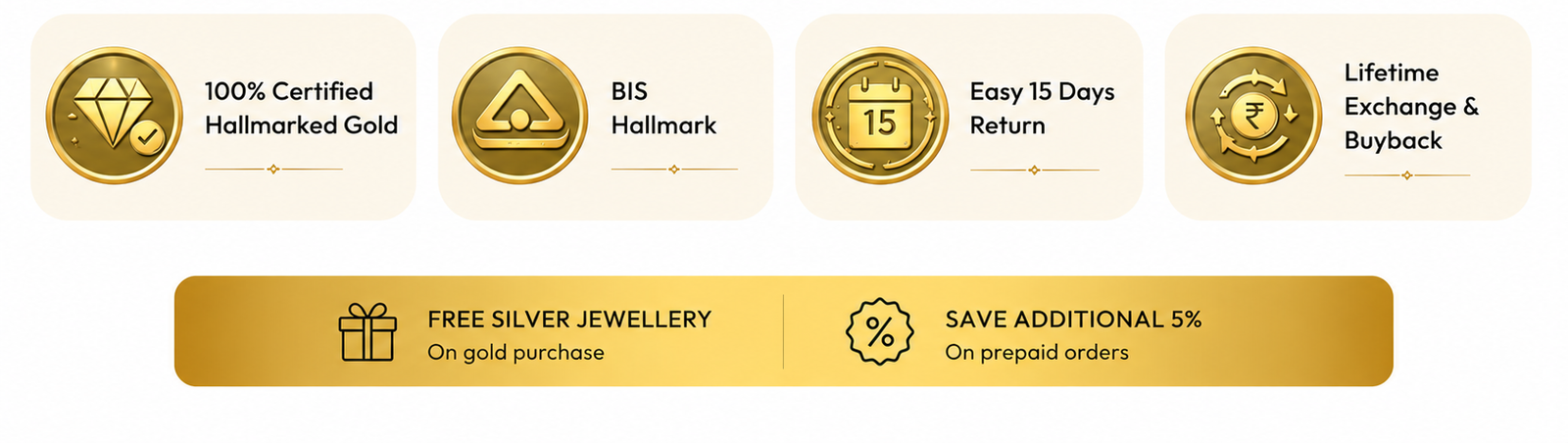The width and height of the screenshot is (1568, 443).
Task: Click 'FREE SILVER JEWELLERY' offer heading
Action: (x=569, y=320)
